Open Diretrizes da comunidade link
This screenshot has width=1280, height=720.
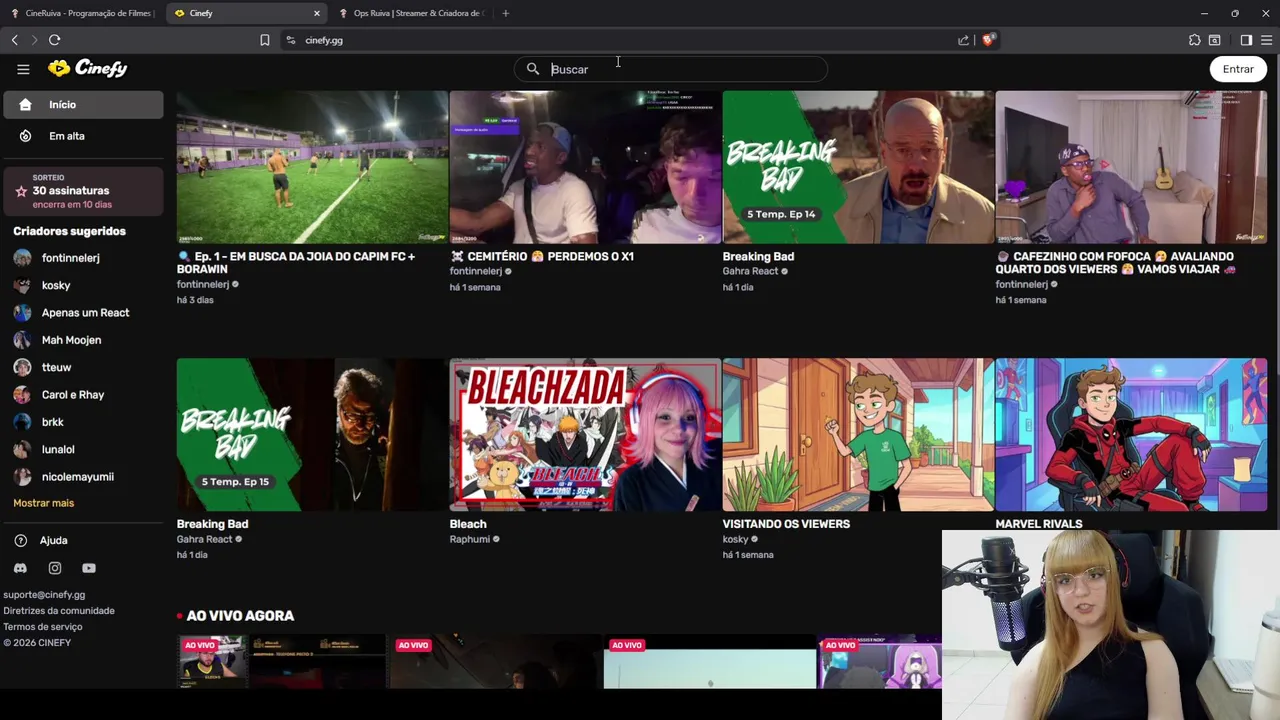(59, 611)
